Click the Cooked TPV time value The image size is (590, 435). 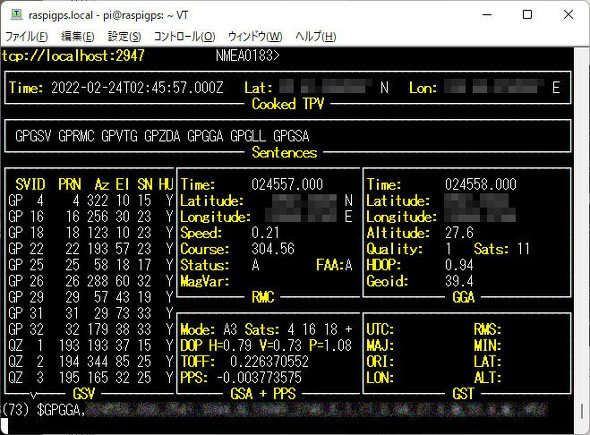[x=137, y=88]
